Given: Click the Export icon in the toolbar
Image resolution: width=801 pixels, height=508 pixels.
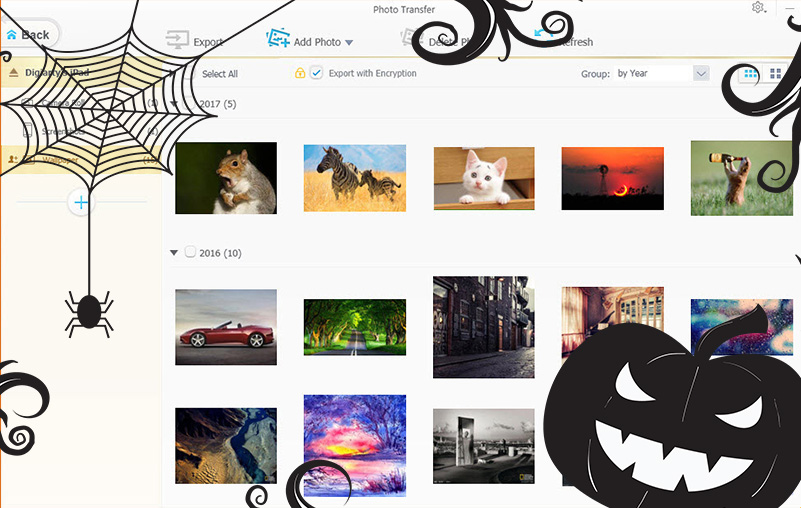Looking at the screenshot, I should point(177,40).
